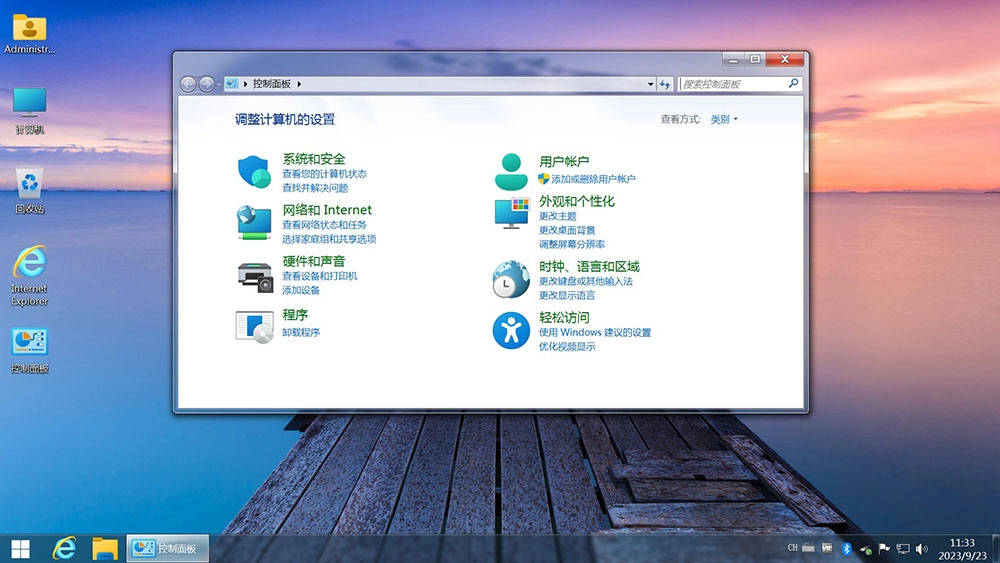Click the Action Center flag tray icon
This screenshot has height=563, width=1000.
(884, 548)
